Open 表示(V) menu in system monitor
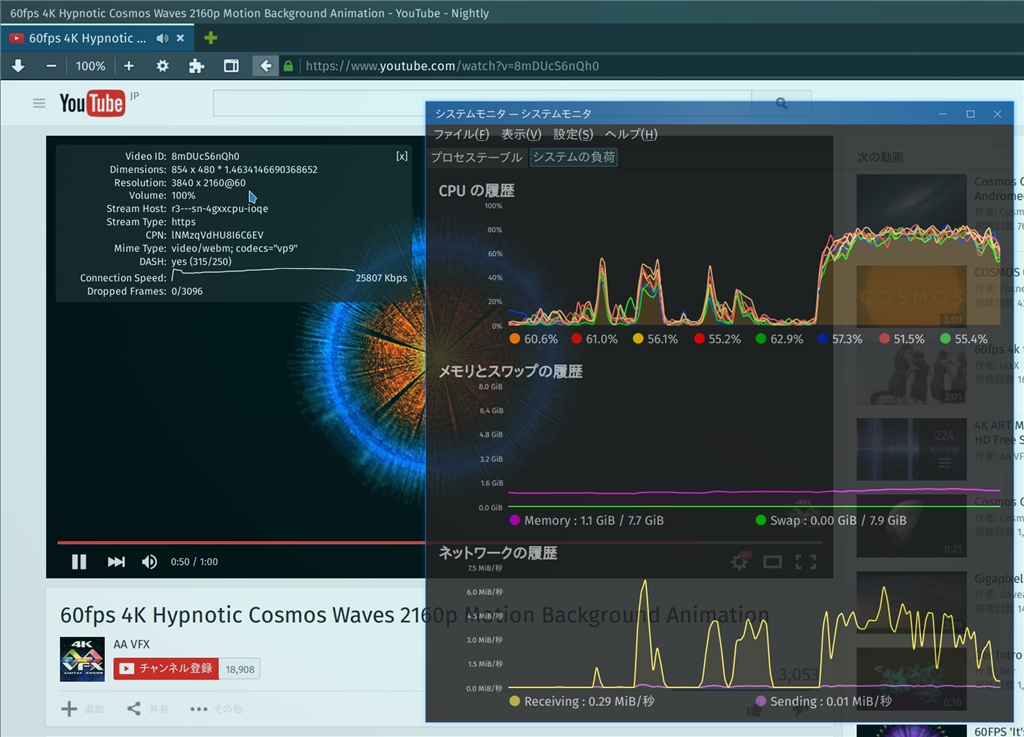This screenshot has height=737, width=1024. point(521,134)
